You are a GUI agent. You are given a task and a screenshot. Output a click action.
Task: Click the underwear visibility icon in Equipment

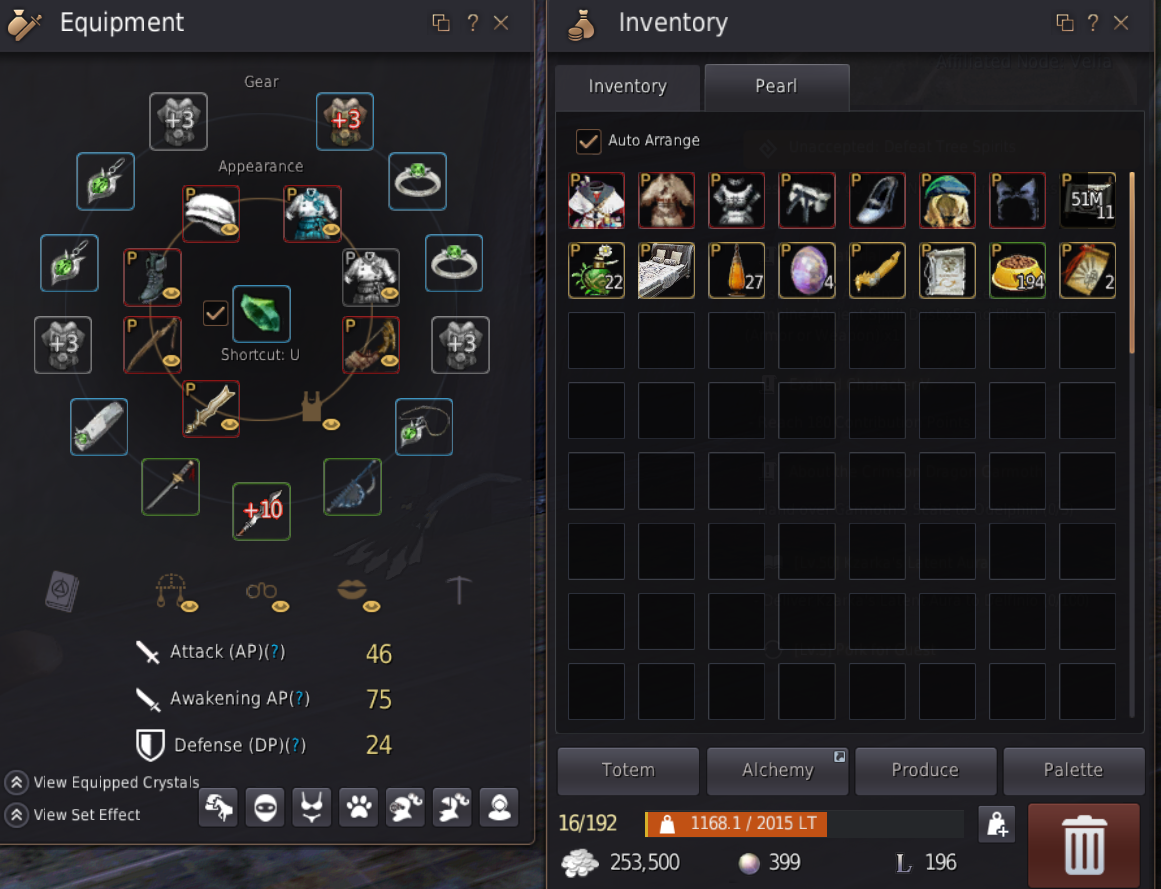tap(312, 808)
